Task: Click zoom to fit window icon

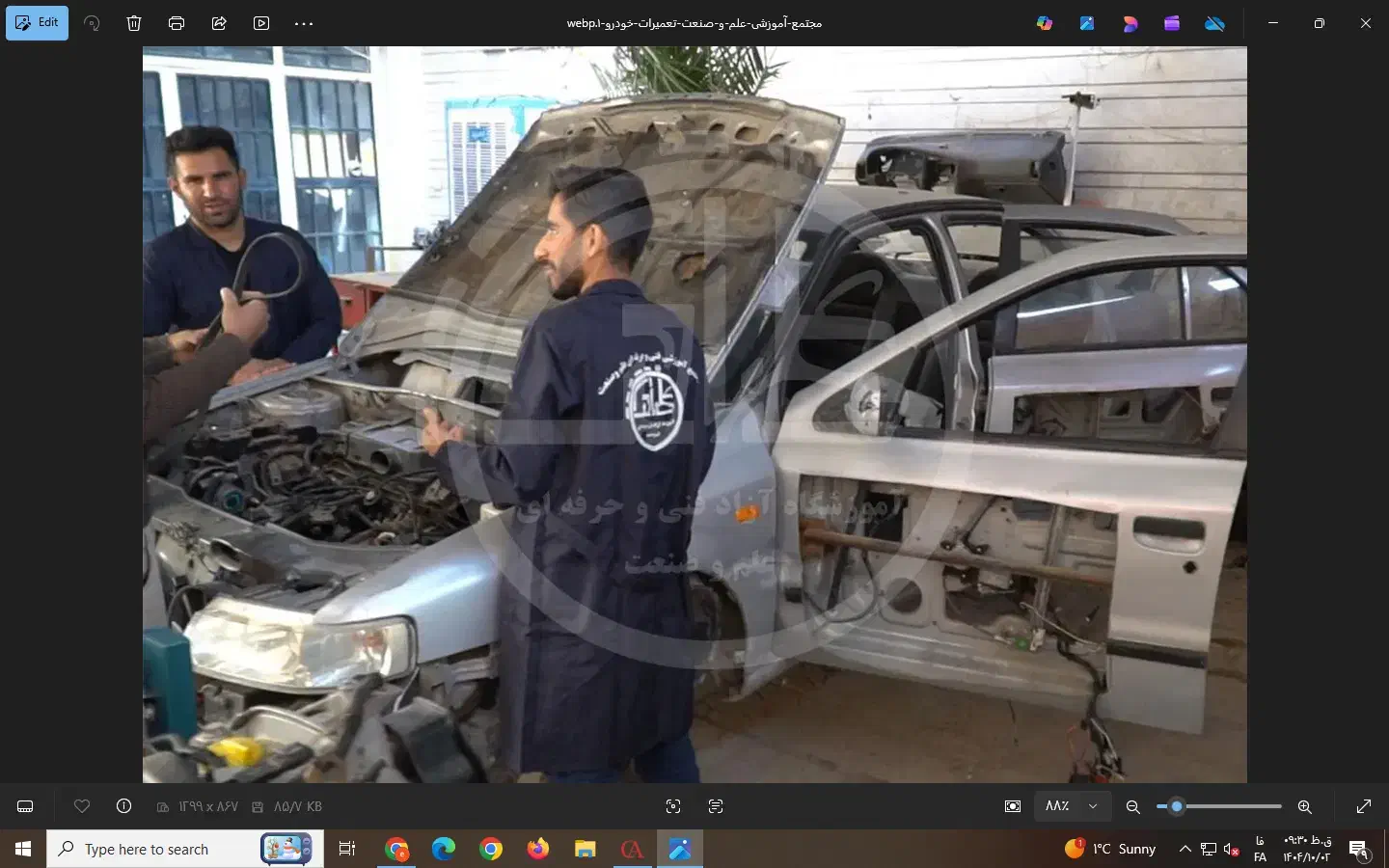Action: pyautogui.click(x=1013, y=806)
